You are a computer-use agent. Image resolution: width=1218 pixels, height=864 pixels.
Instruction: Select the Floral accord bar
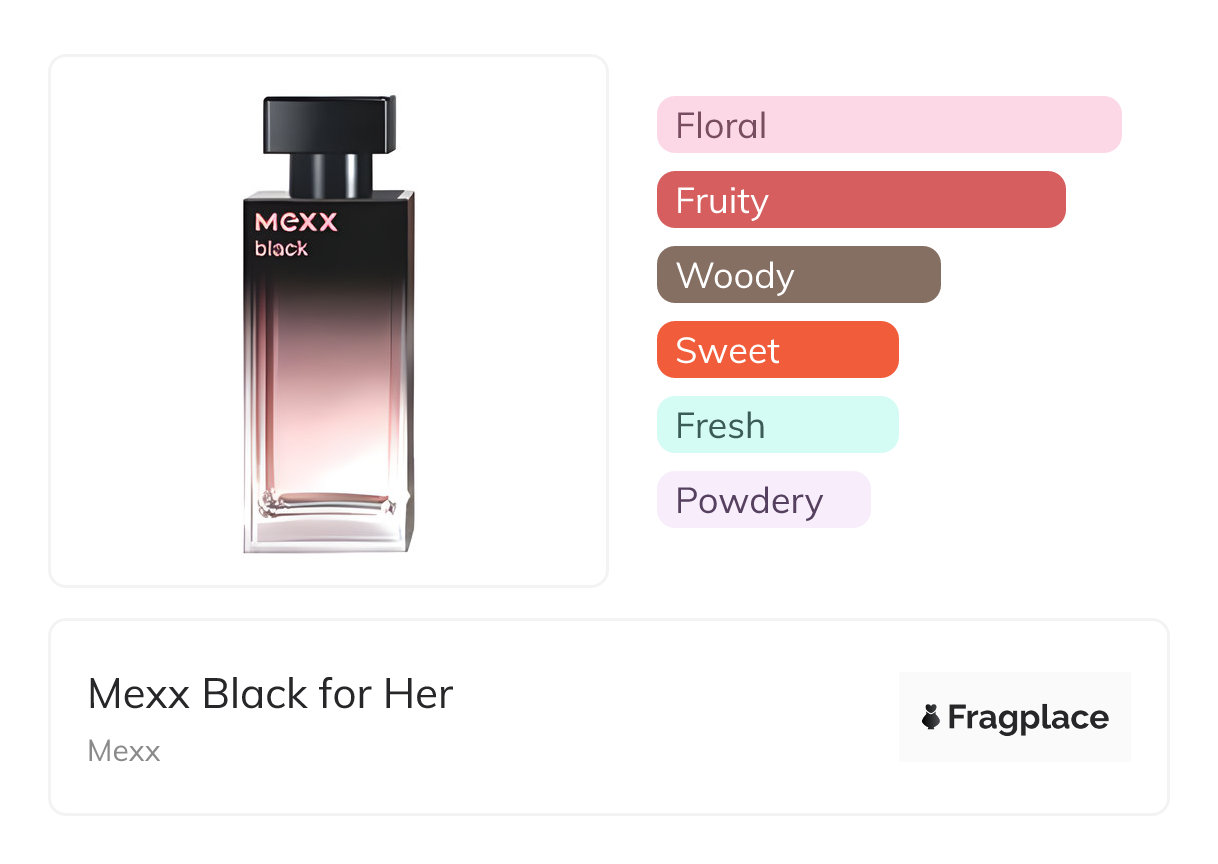pyautogui.click(x=888, y=125)
